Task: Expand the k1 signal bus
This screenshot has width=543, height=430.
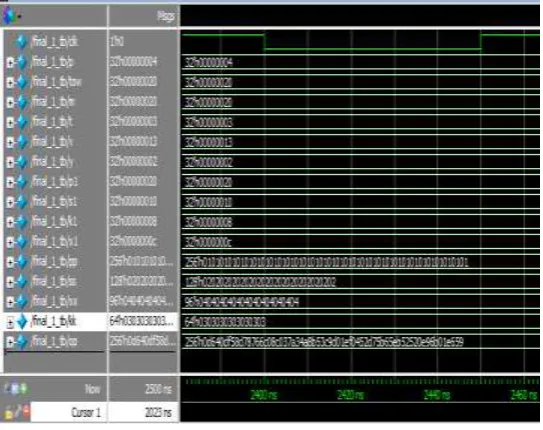Action: (x=10, y=222)
